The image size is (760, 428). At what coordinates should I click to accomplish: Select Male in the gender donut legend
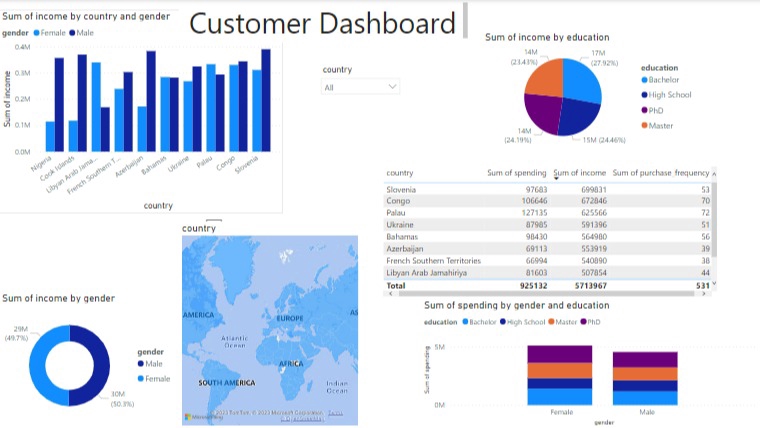[150, 364]
